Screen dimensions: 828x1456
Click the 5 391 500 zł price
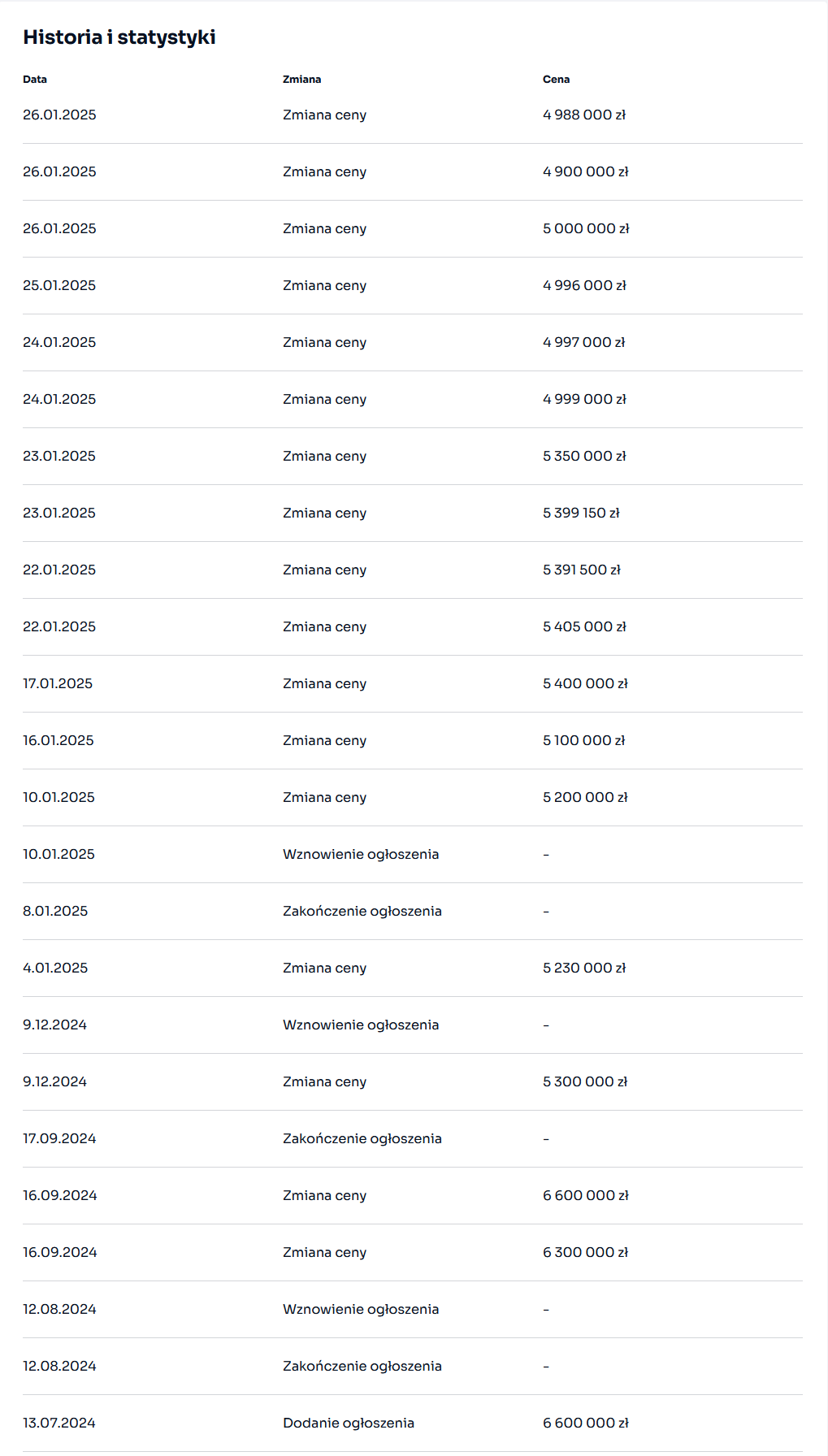(581, 570)
